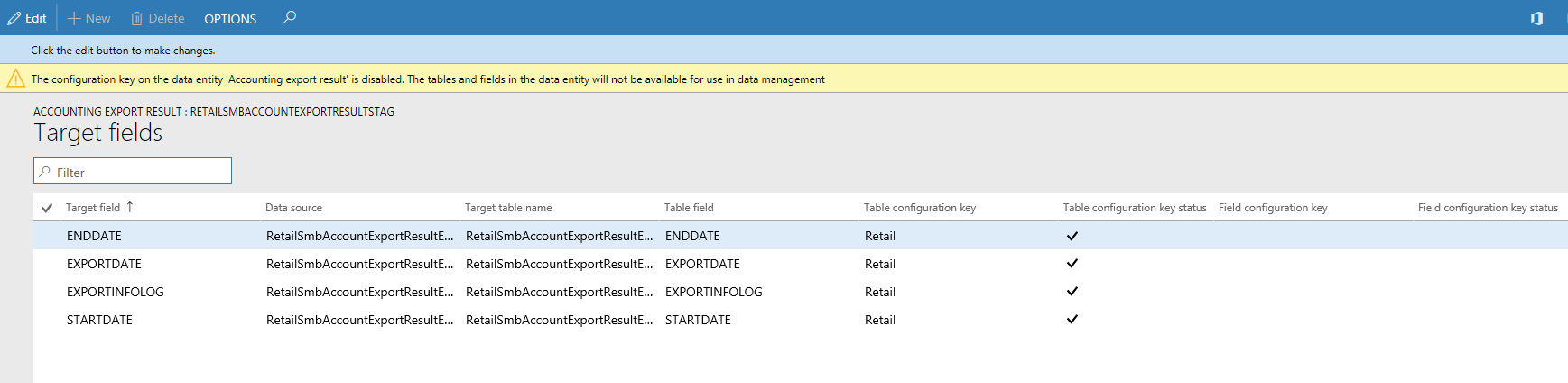Click the select-all checkmark in grid header
Screen dimensions: 1568x383
point(47,208)
